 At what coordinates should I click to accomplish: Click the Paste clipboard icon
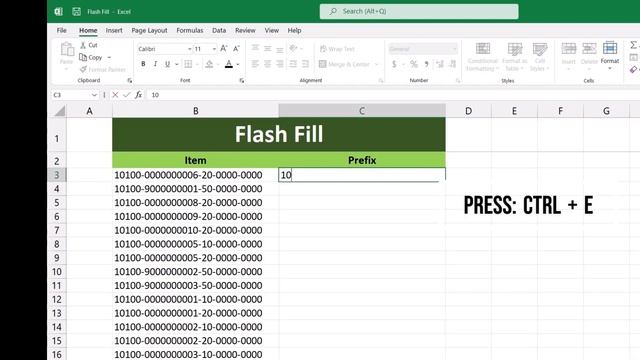[67, 50]
